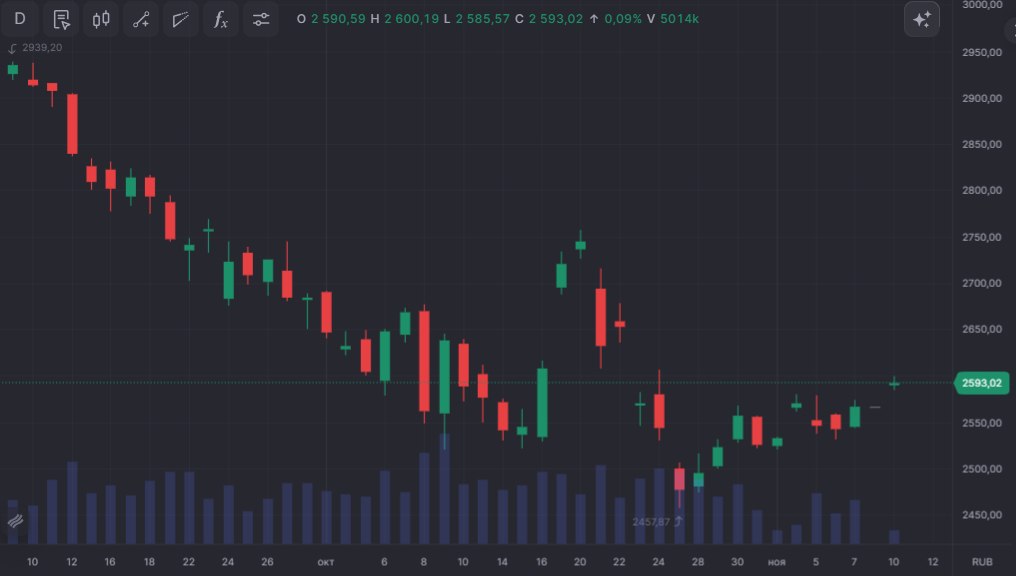The image size is (1016, 576).
Task: Open the fx indicators menu
Action: tap(221, 19)
